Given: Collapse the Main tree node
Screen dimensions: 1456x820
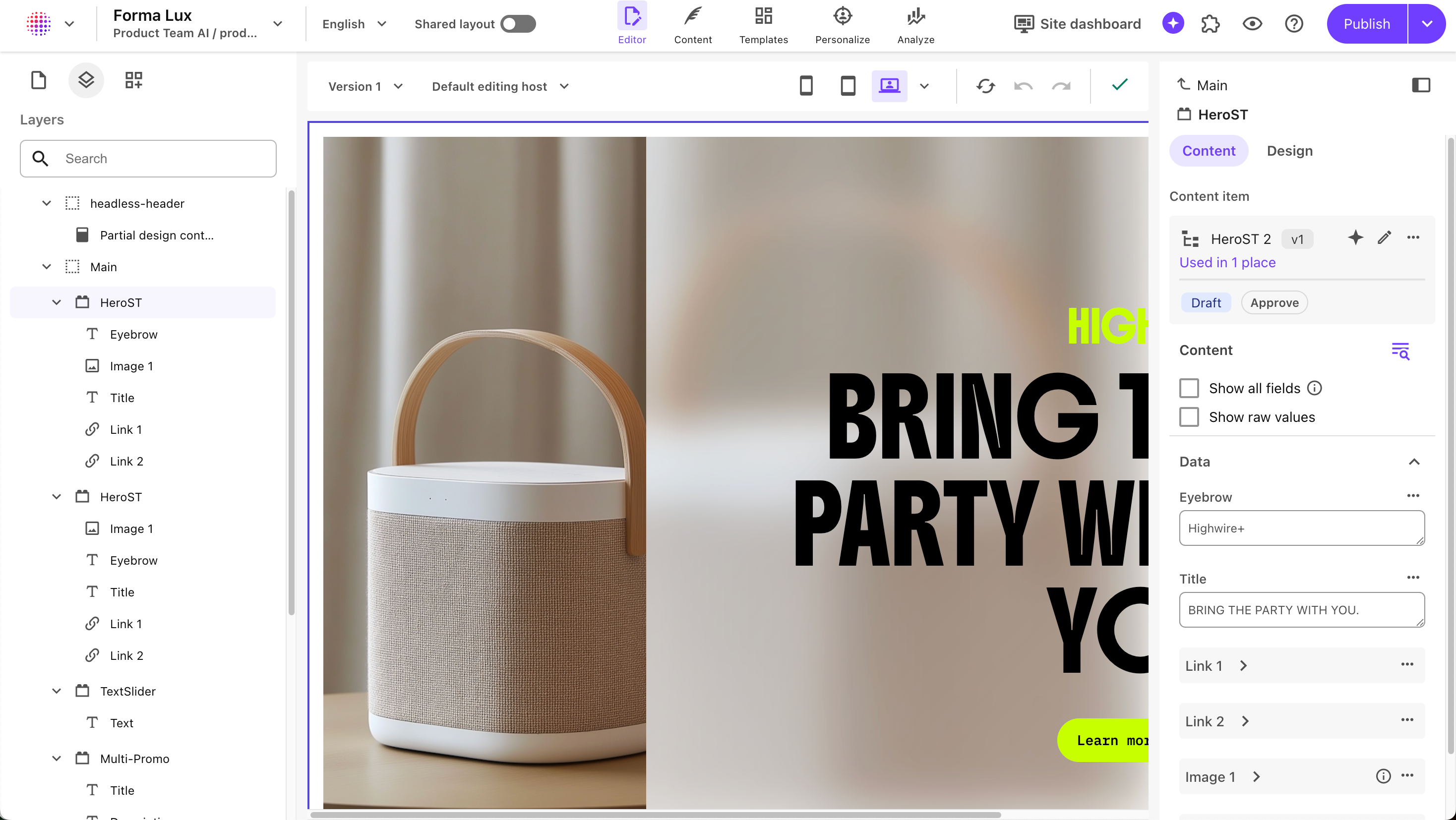Looking at the screenshot, I should tap(46, 266).
